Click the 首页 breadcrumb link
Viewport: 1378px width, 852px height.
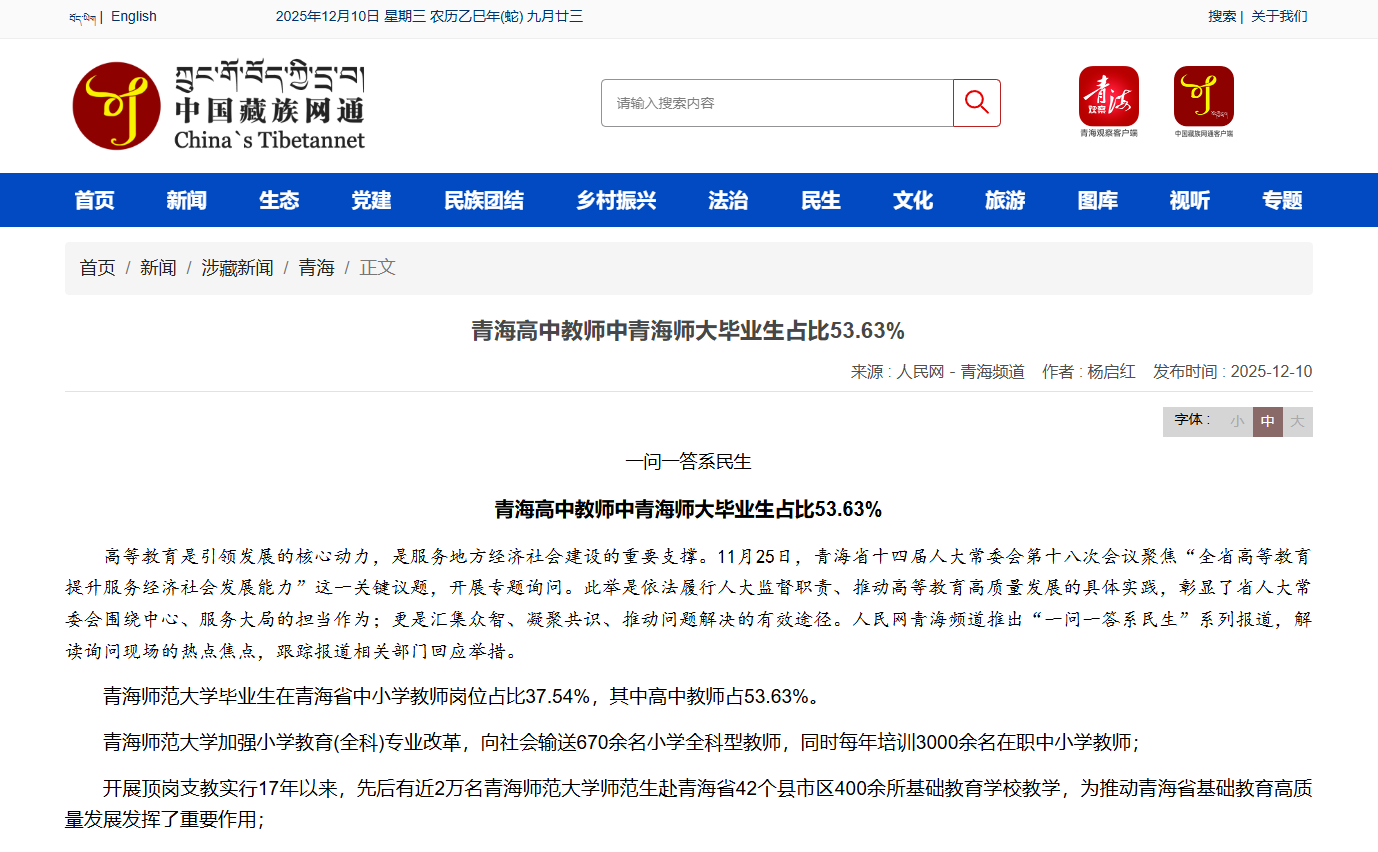(x=97, y=268)
